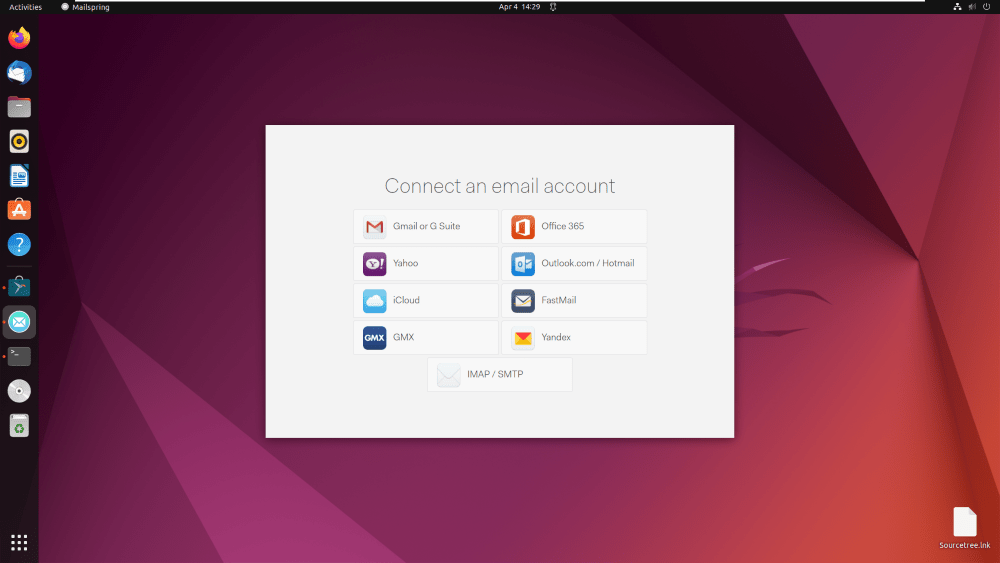Open the clock showing Apr 4 14:29
The height and width of the screenshot is (563, 1000).
tap(519, 7)
